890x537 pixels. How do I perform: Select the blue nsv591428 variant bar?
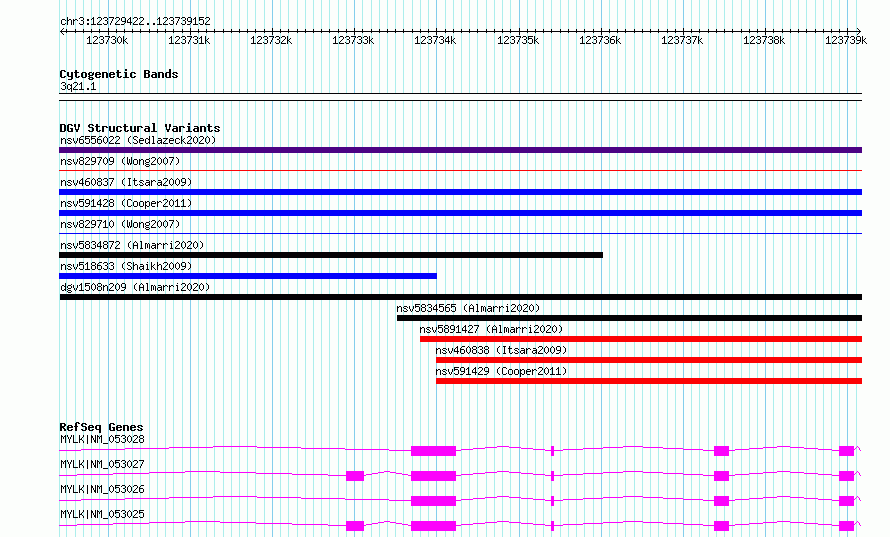[x=460, y=213]
